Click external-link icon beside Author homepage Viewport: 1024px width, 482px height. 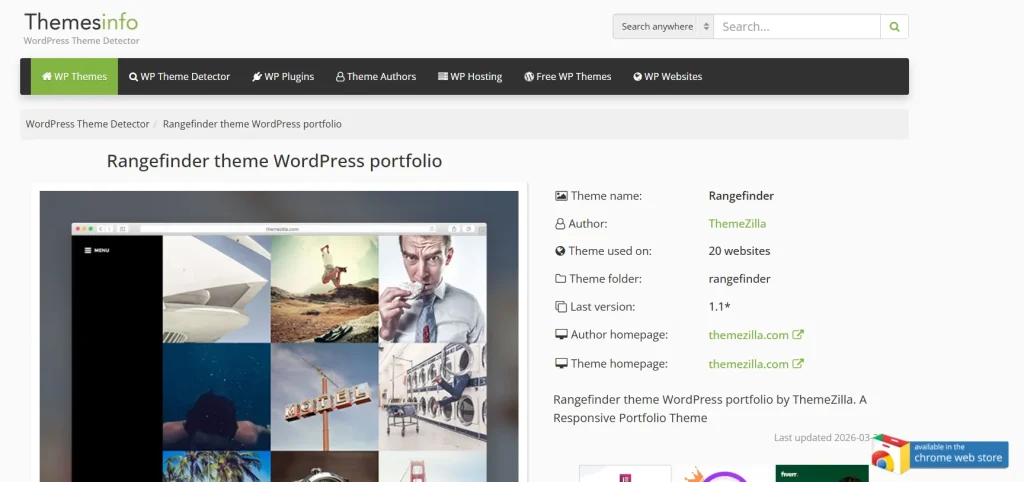coord(798,334)
